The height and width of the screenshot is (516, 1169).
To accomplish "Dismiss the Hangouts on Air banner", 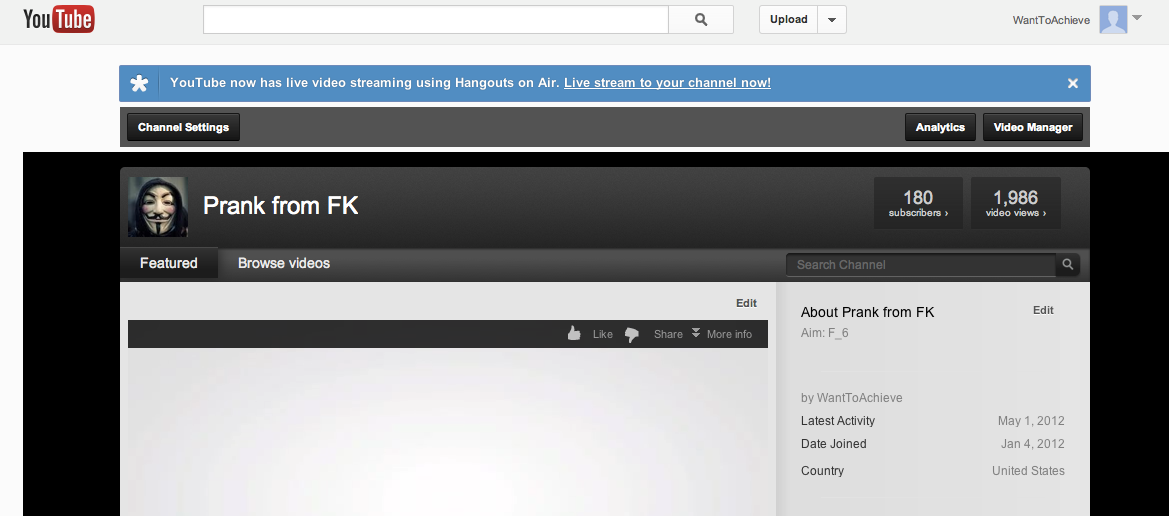I will click(x=1073, y=84).
